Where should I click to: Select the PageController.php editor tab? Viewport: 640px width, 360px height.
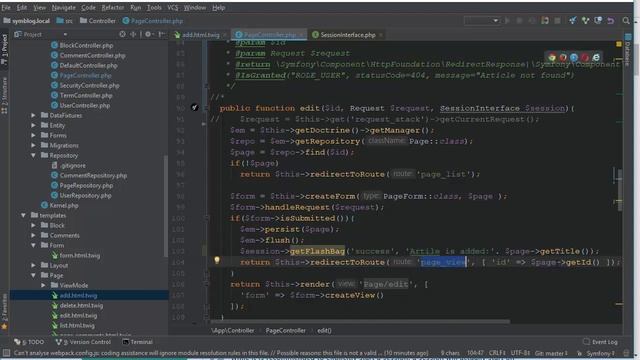(x=269, y=35)
